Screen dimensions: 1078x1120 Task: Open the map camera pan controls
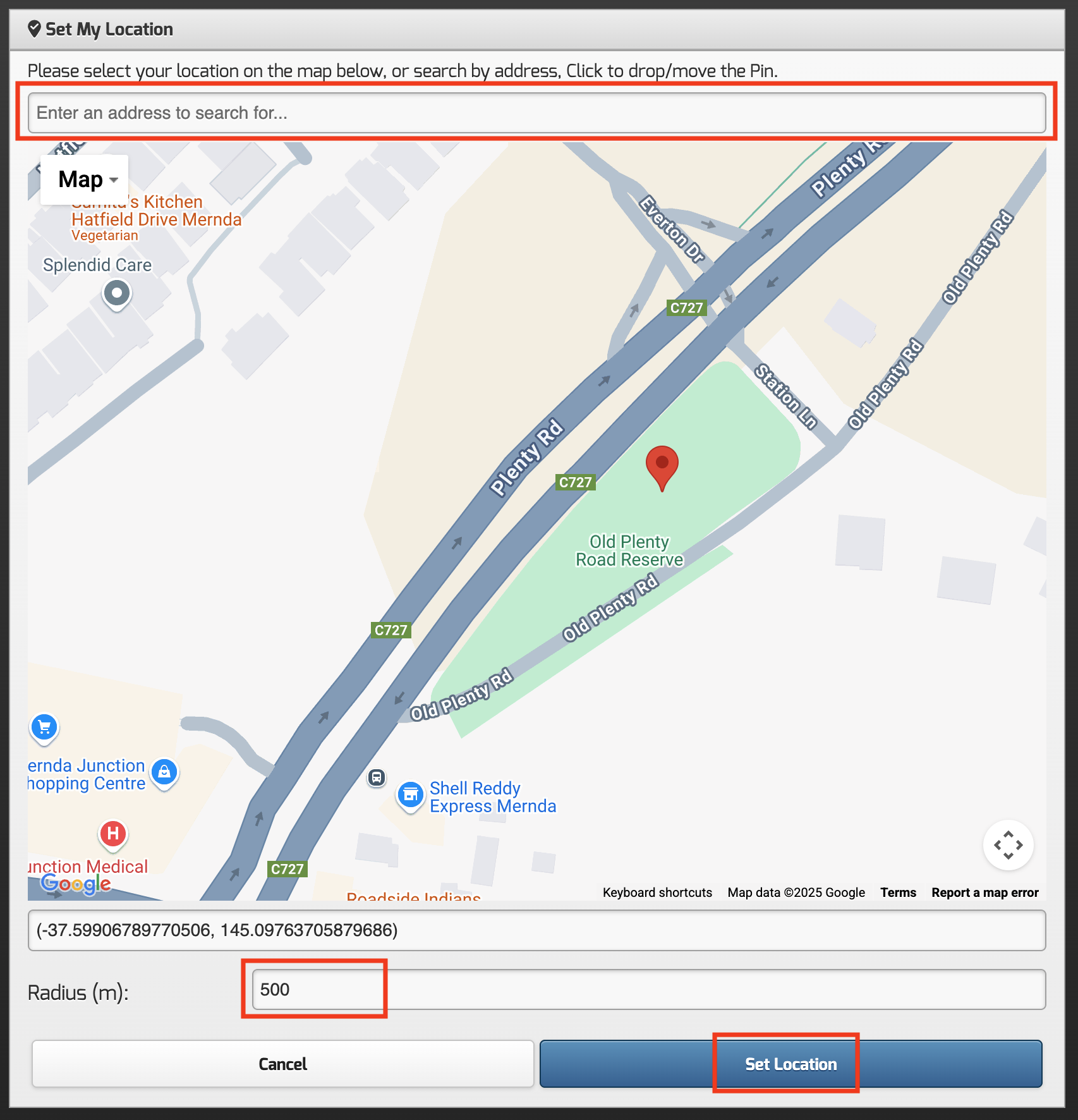[1008, 845]
